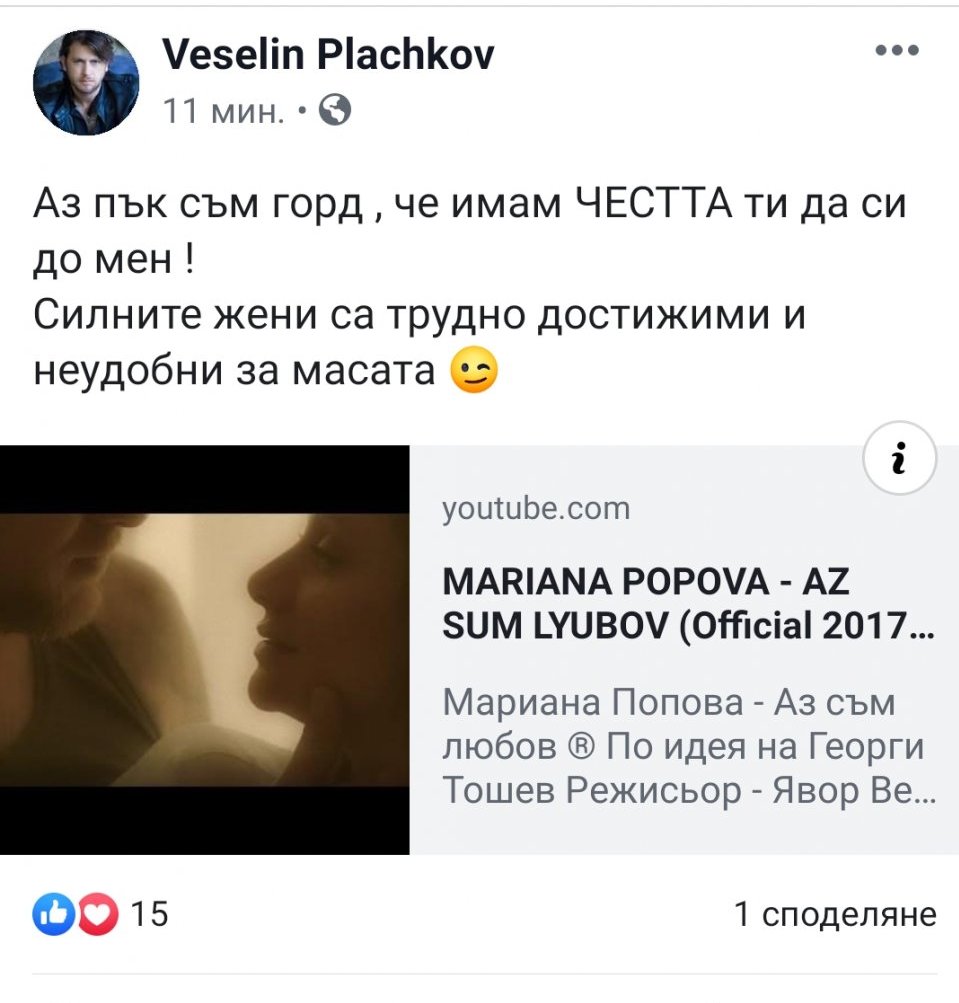The image size is (959, 1003).
Task: Open the three-dot post options menu
Action: click(x=897, y=50)
